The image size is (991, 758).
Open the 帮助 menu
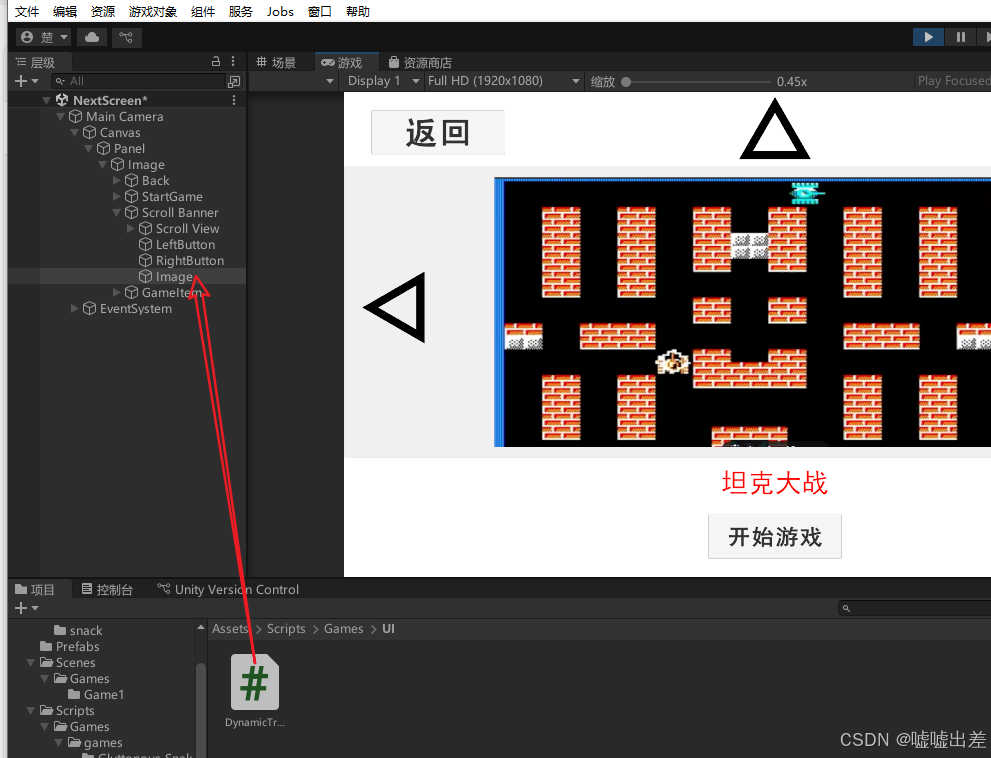(358, 11)
